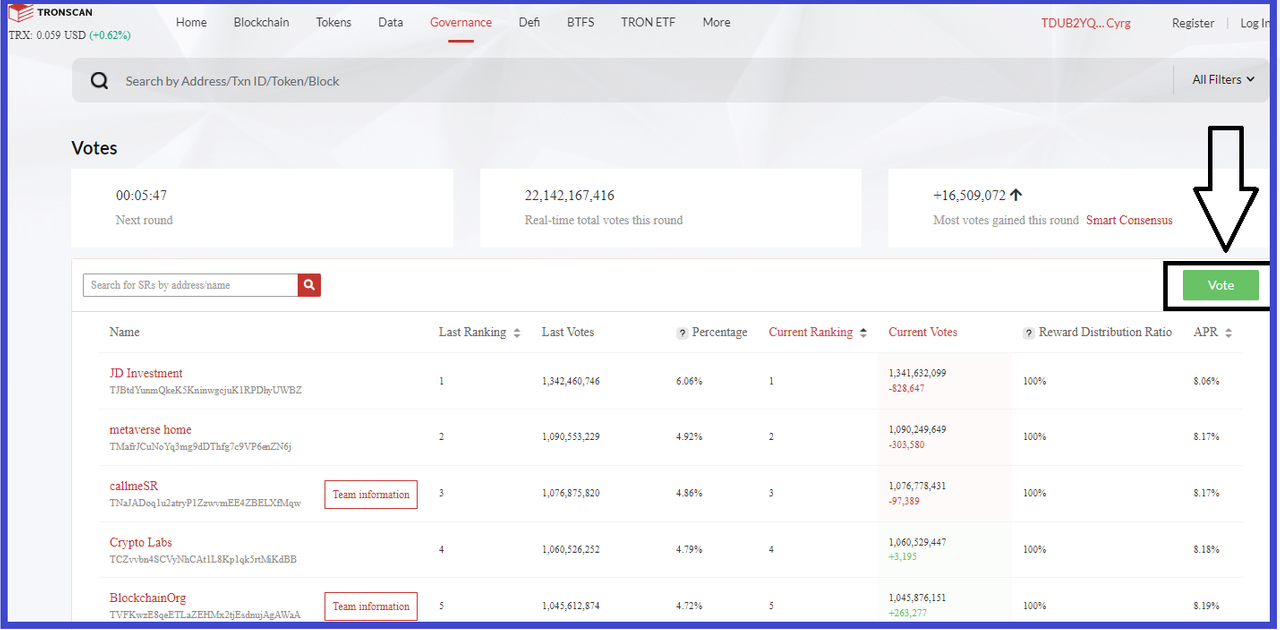Click the percentage value 4.92%
The width and height of the screenshot is (1280, 630).
(690, 437)
